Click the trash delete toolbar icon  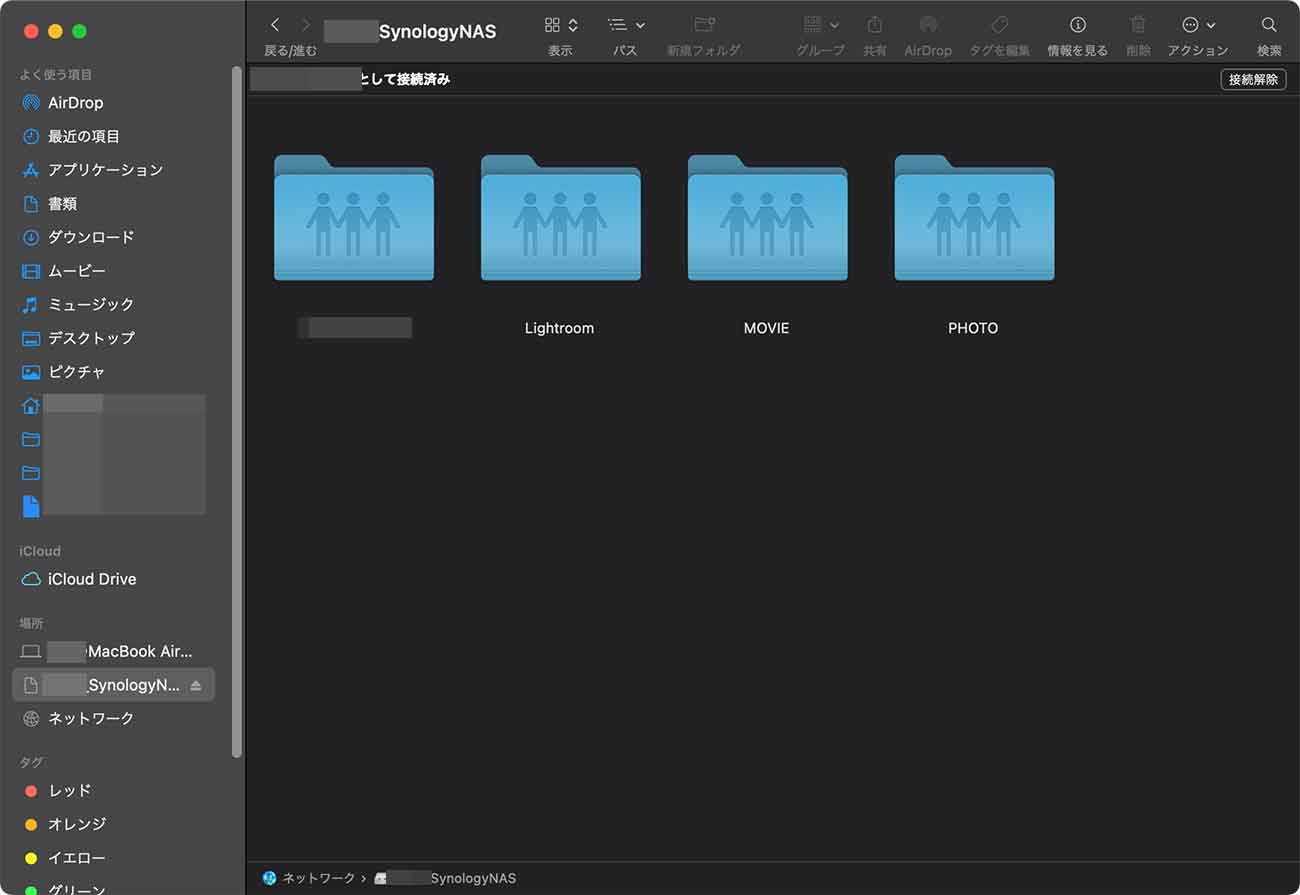[x=1138, y=25]
